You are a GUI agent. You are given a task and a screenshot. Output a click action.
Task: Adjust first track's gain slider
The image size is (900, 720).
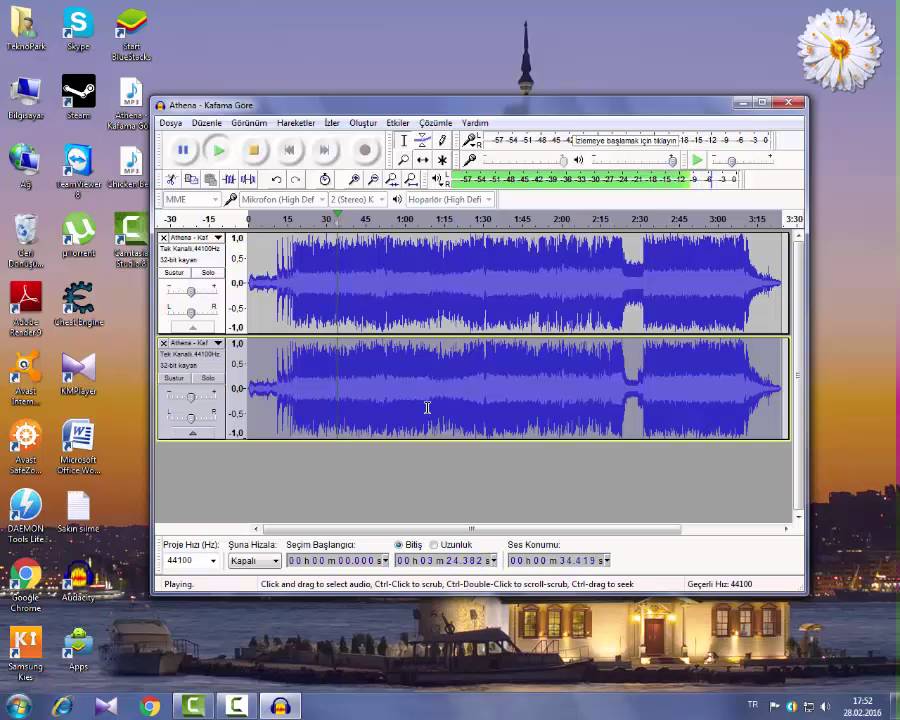point(191,291)
